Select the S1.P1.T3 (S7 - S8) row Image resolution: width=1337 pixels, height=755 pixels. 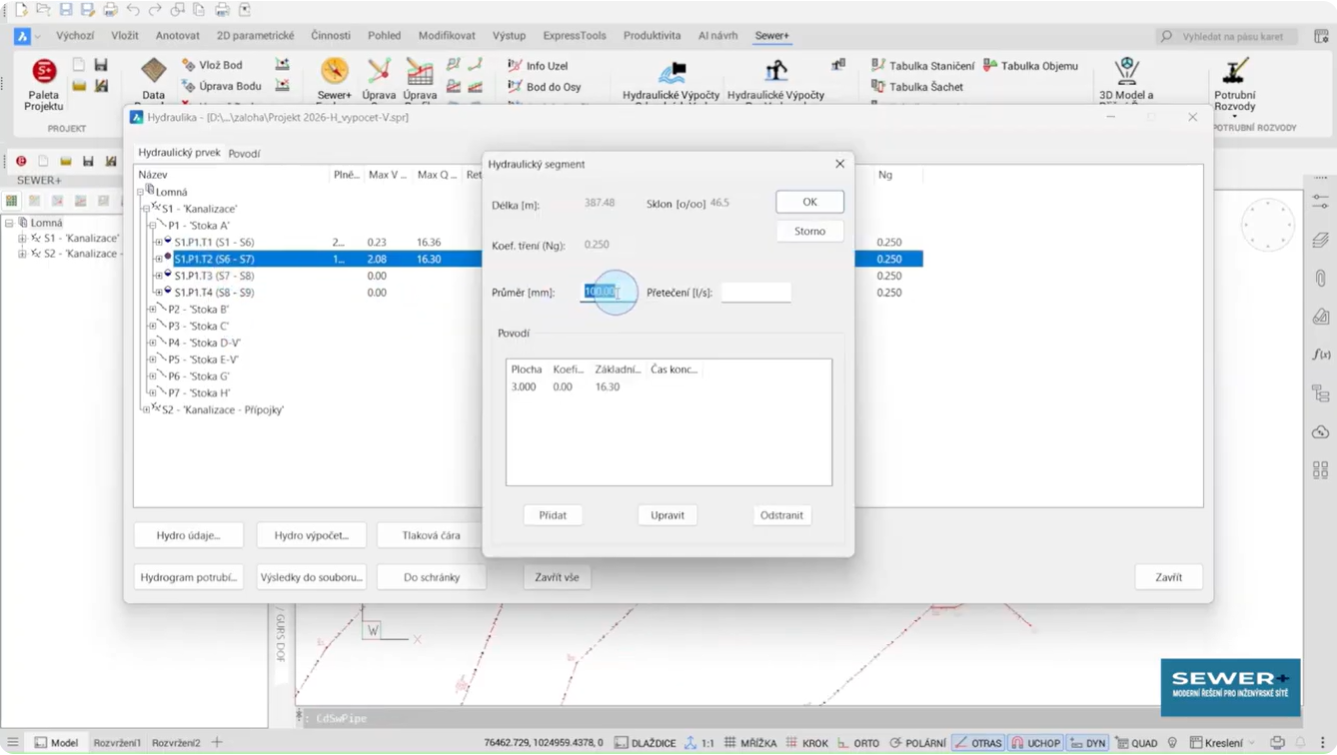[214, 276]
